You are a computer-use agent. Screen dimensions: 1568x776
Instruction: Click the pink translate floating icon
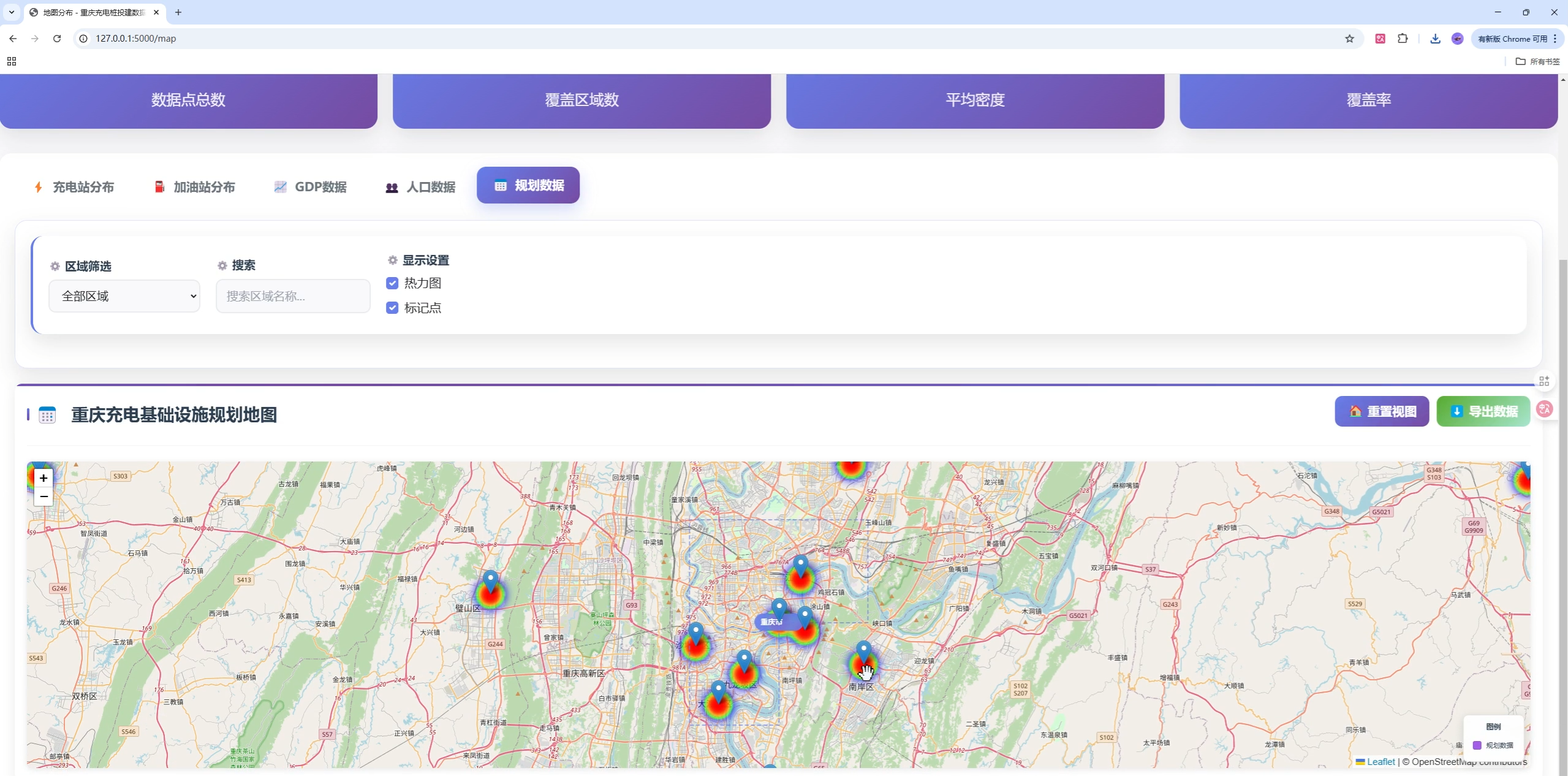pos(1545,409)
